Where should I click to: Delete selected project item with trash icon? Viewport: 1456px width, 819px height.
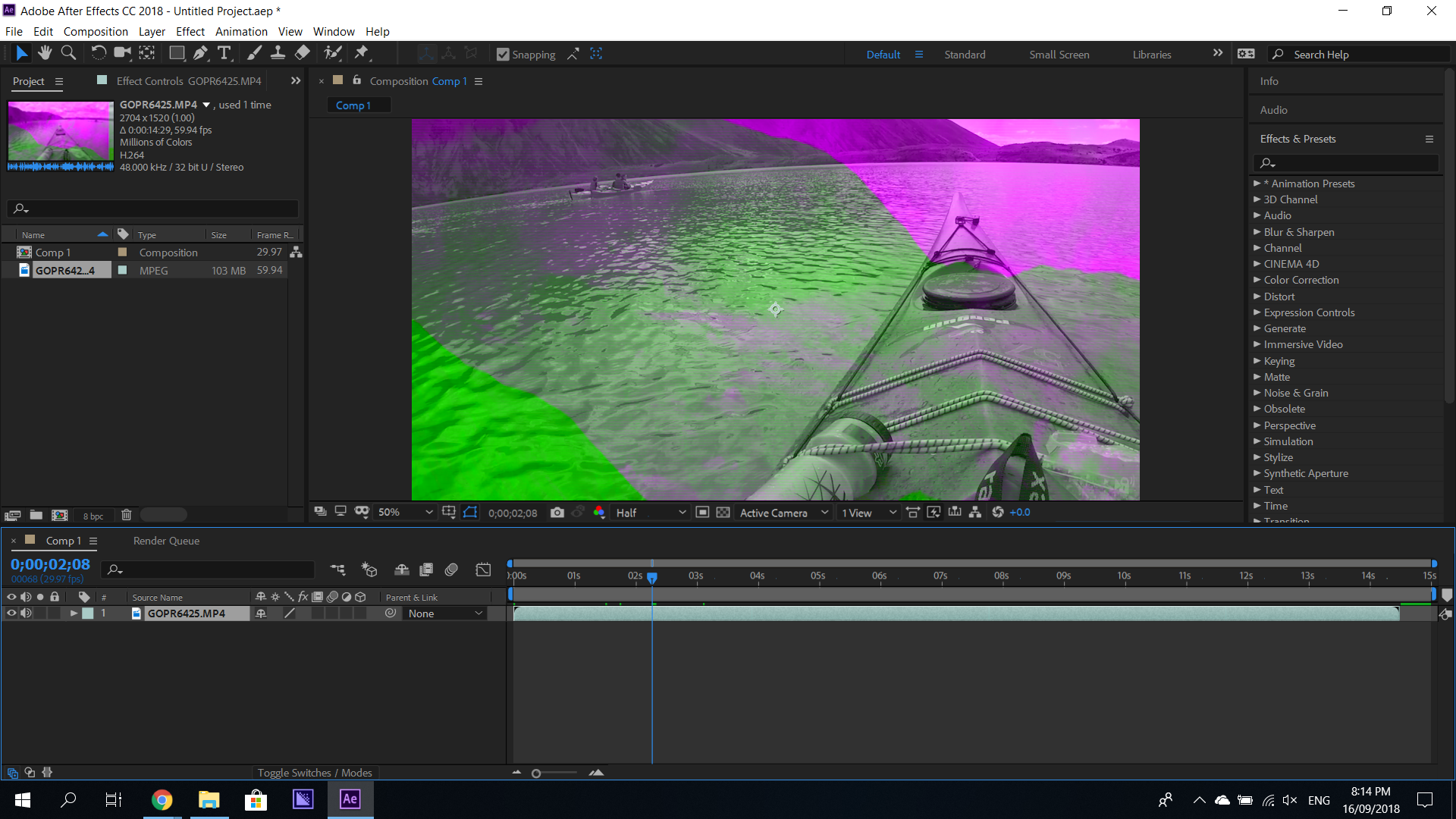click(127, 515)
